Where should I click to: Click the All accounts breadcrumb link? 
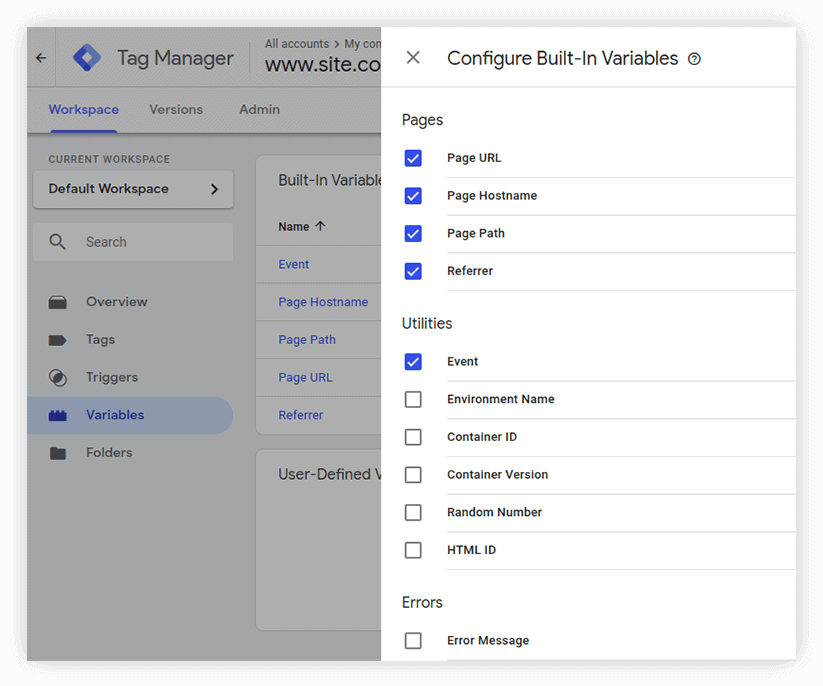[297, 44]
